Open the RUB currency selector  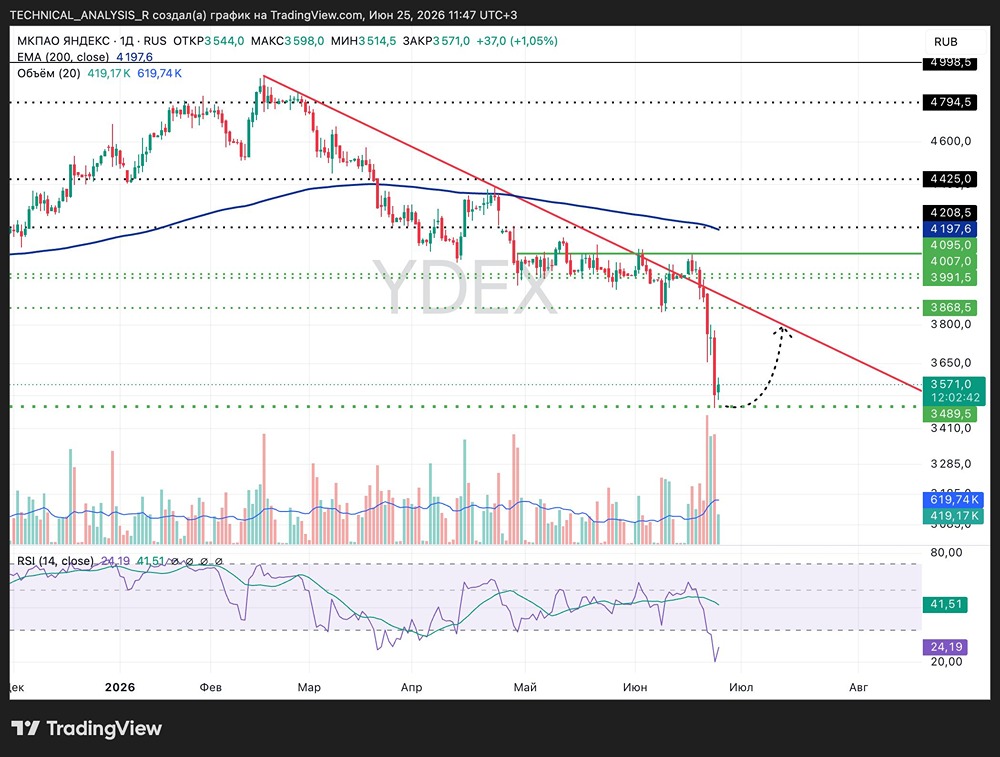[x=945, y=42]
